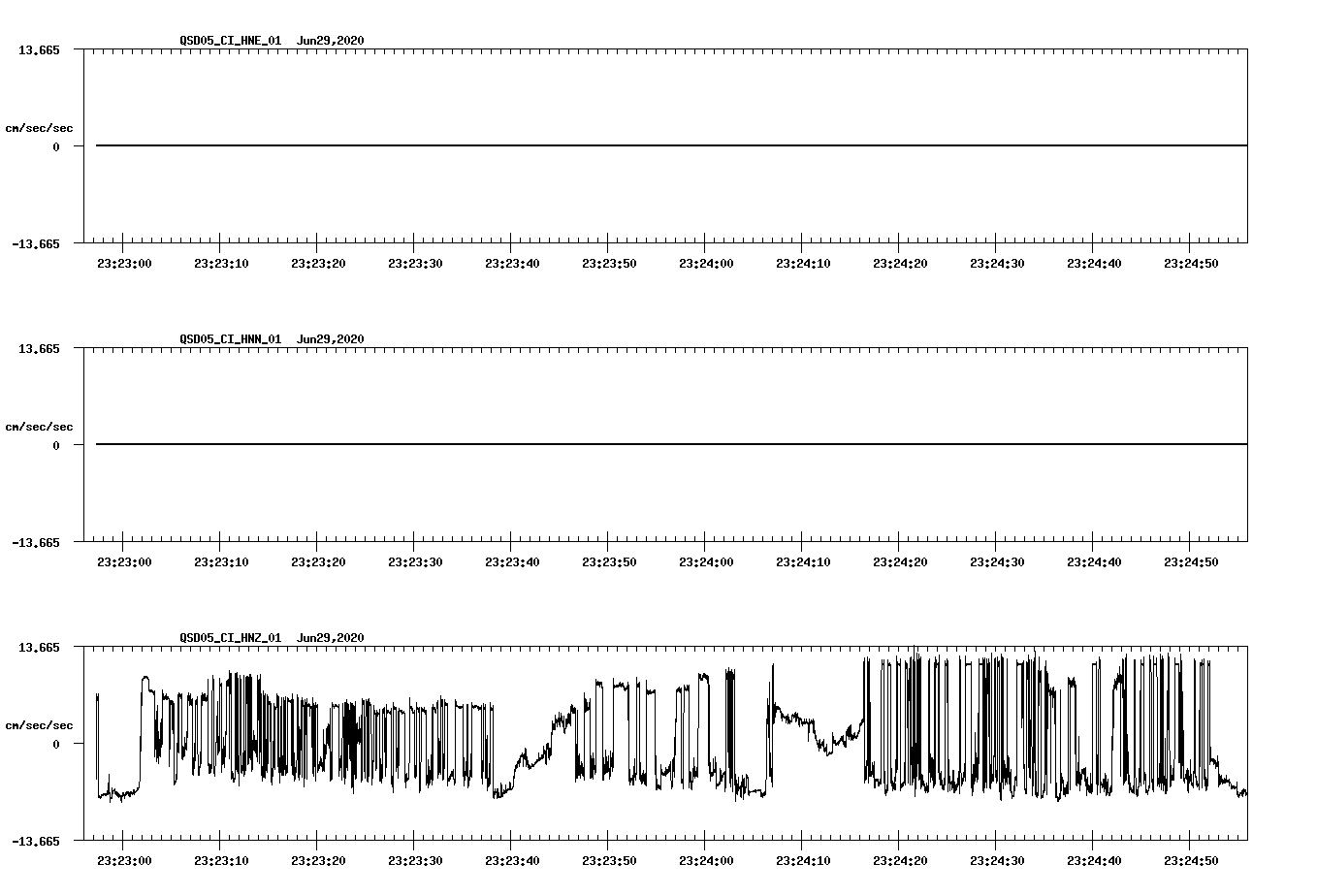1317x896 pixels.
Task: Click the flat zero trace in HNN plot
Action: coord(671,444)
